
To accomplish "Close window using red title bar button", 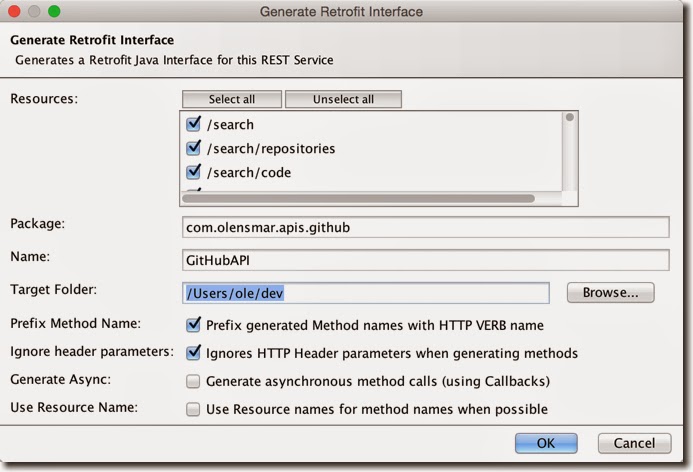I will (x=14, y=11).
